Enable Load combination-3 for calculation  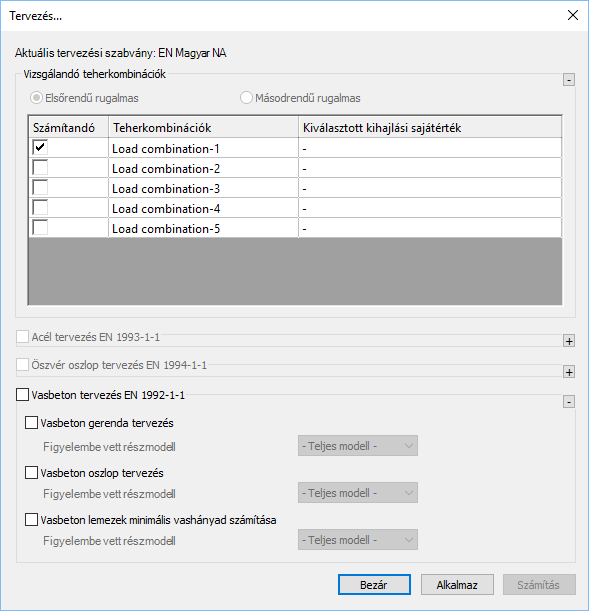point(40,187)
